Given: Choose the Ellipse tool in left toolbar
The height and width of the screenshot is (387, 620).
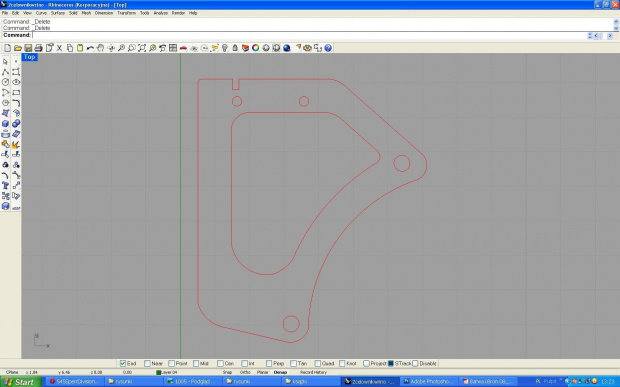Looking at the screenshot, I should tap(16, 82).
